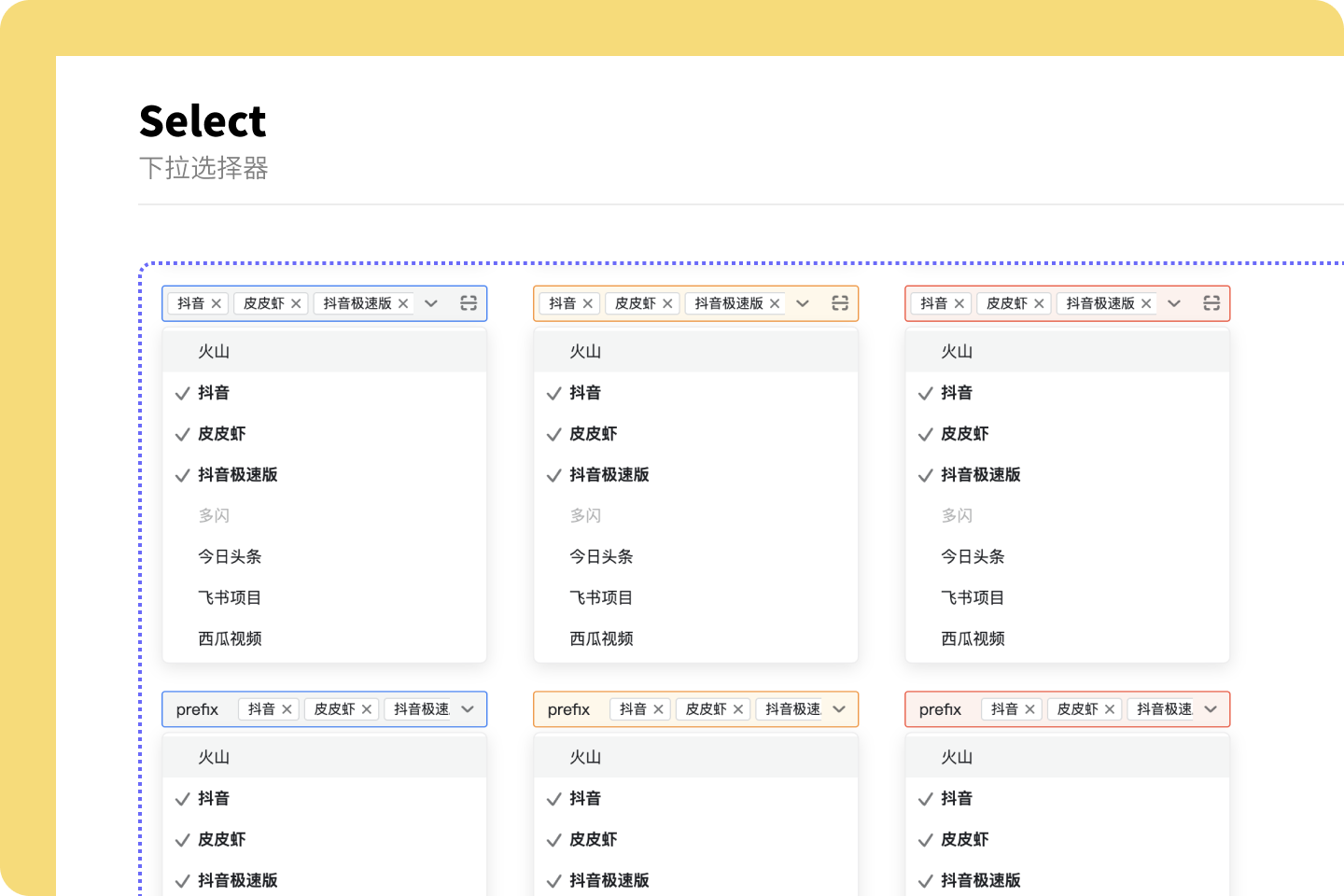Choose 今日头条 under blue select without prefix
This screenshot has width=1344, height=896.
325,557
